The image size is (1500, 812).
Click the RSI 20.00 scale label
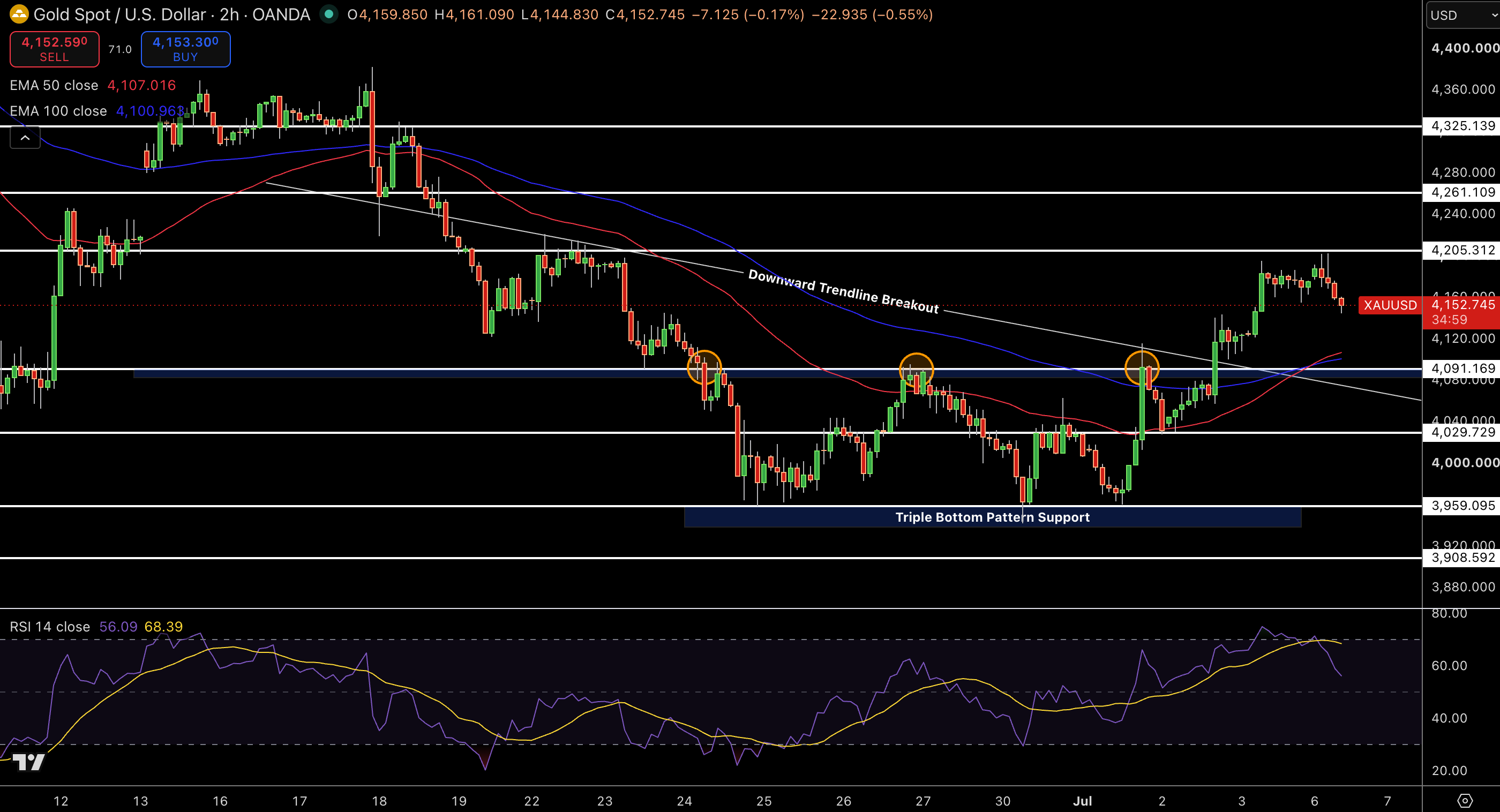(1449, 771)
